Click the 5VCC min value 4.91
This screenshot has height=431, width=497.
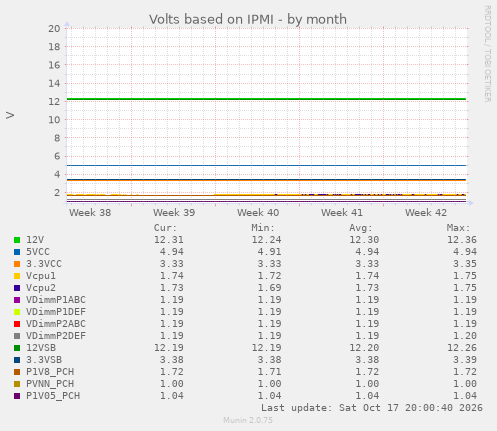pyautogui.click(x=269, y=252)
